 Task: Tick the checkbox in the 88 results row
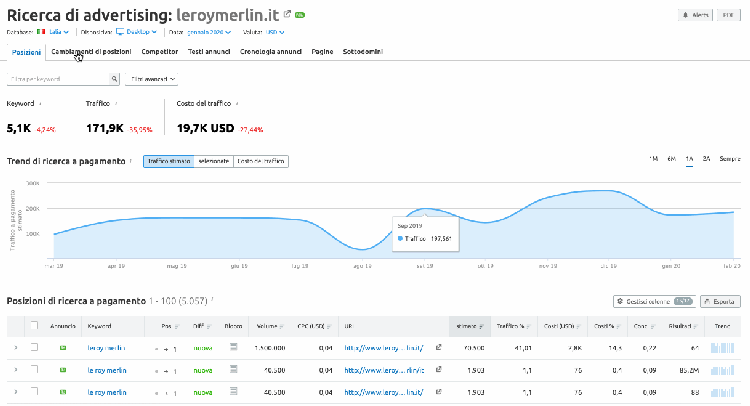[x=34, y=391]
